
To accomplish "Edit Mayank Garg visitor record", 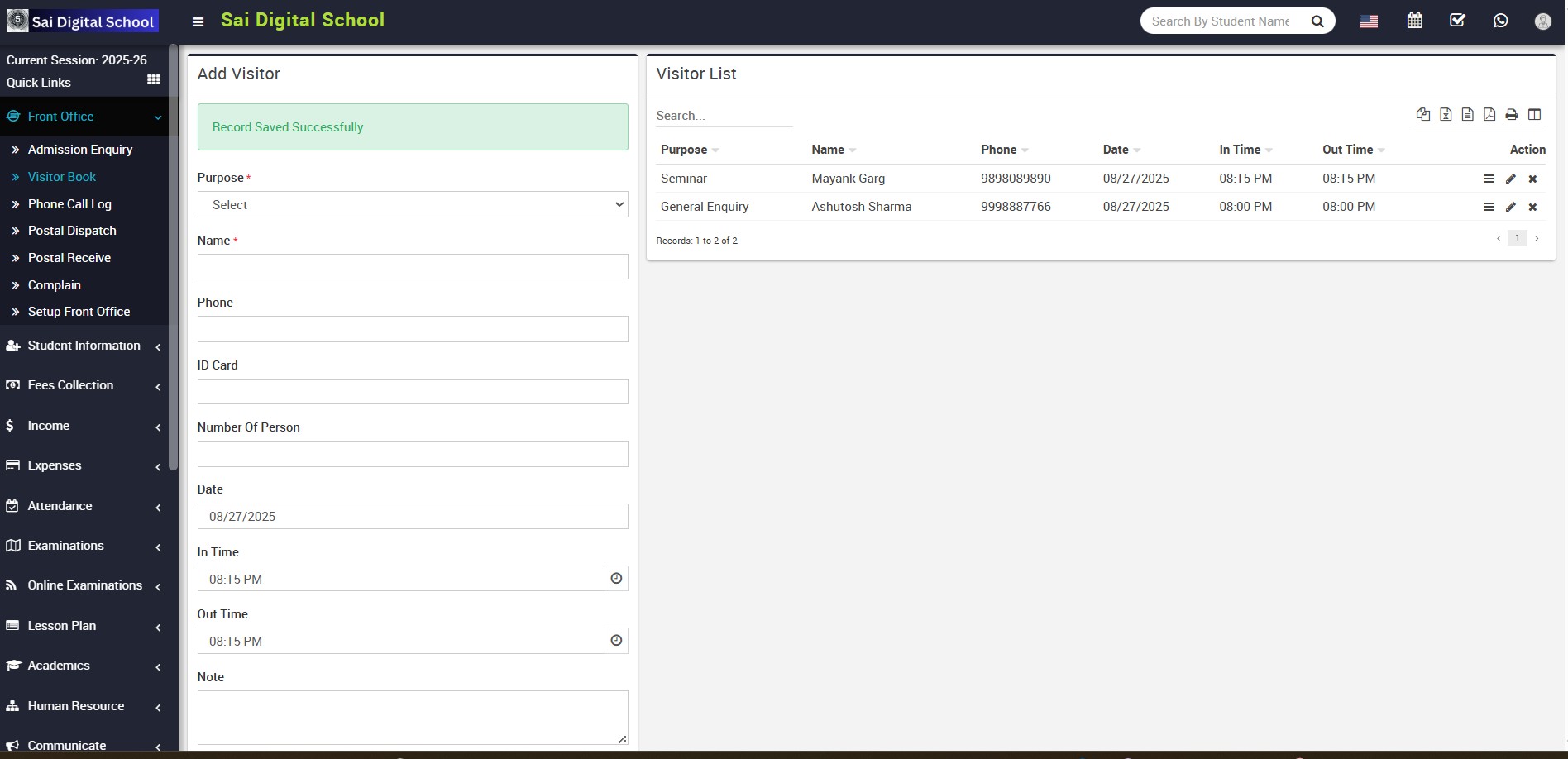I will coord(1511,179).
